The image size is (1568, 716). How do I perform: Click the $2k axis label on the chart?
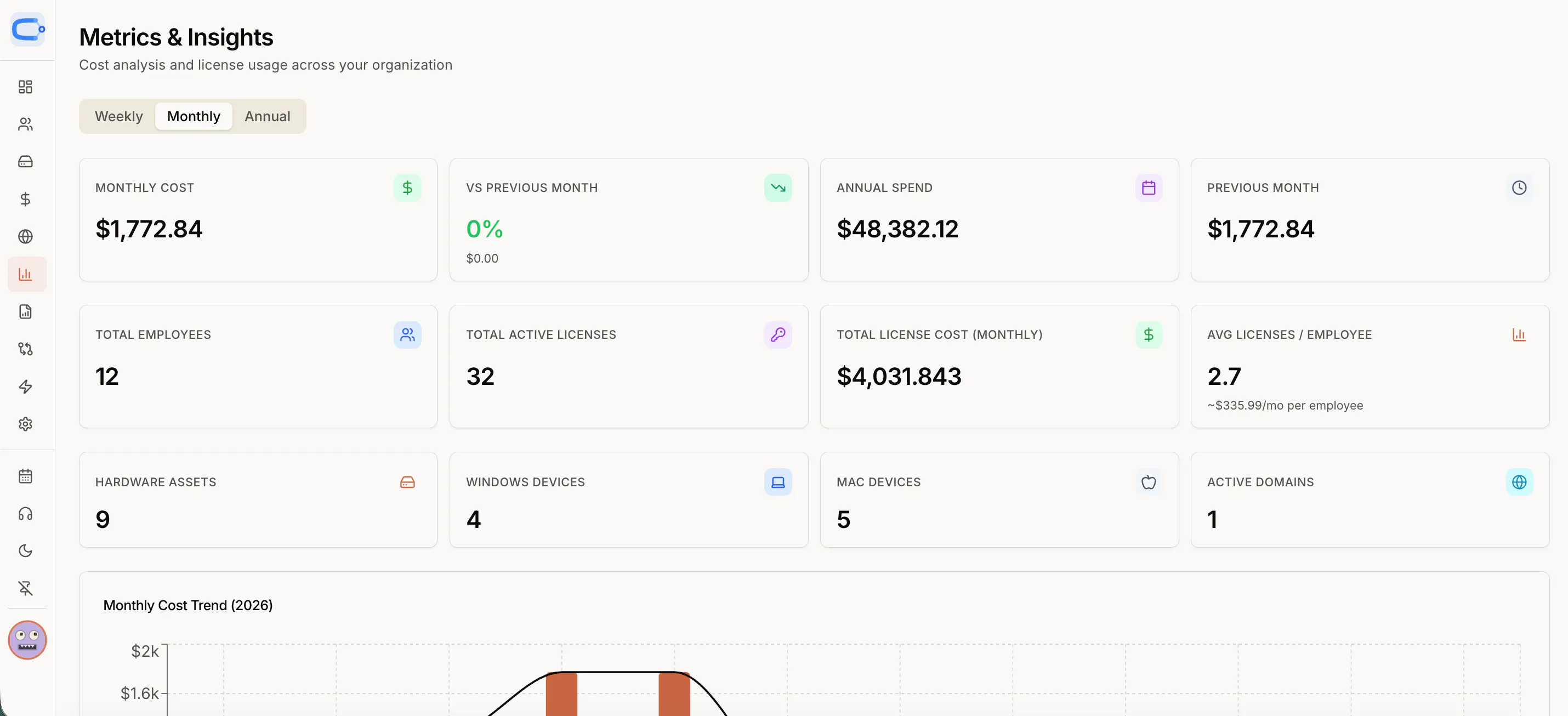pyautogui.click(x=145, y=651)
